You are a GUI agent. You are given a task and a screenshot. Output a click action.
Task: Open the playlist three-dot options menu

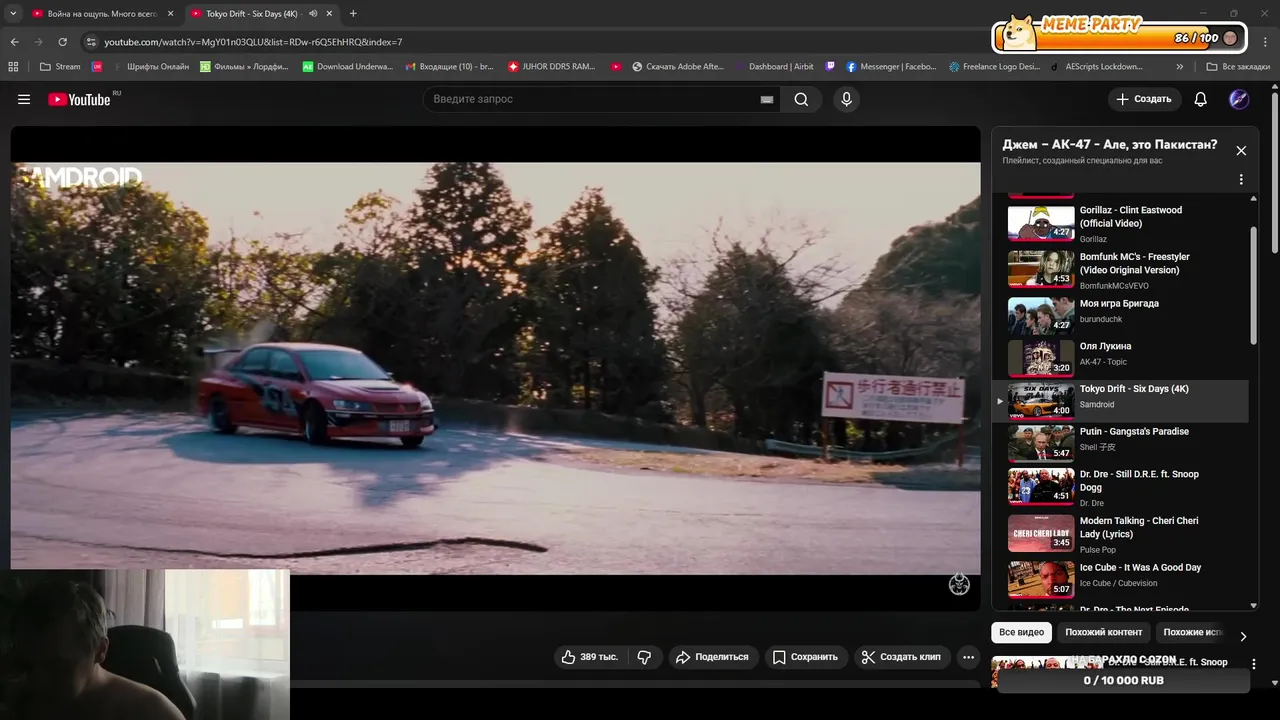pyautogui.click(x=1241, y=180)
